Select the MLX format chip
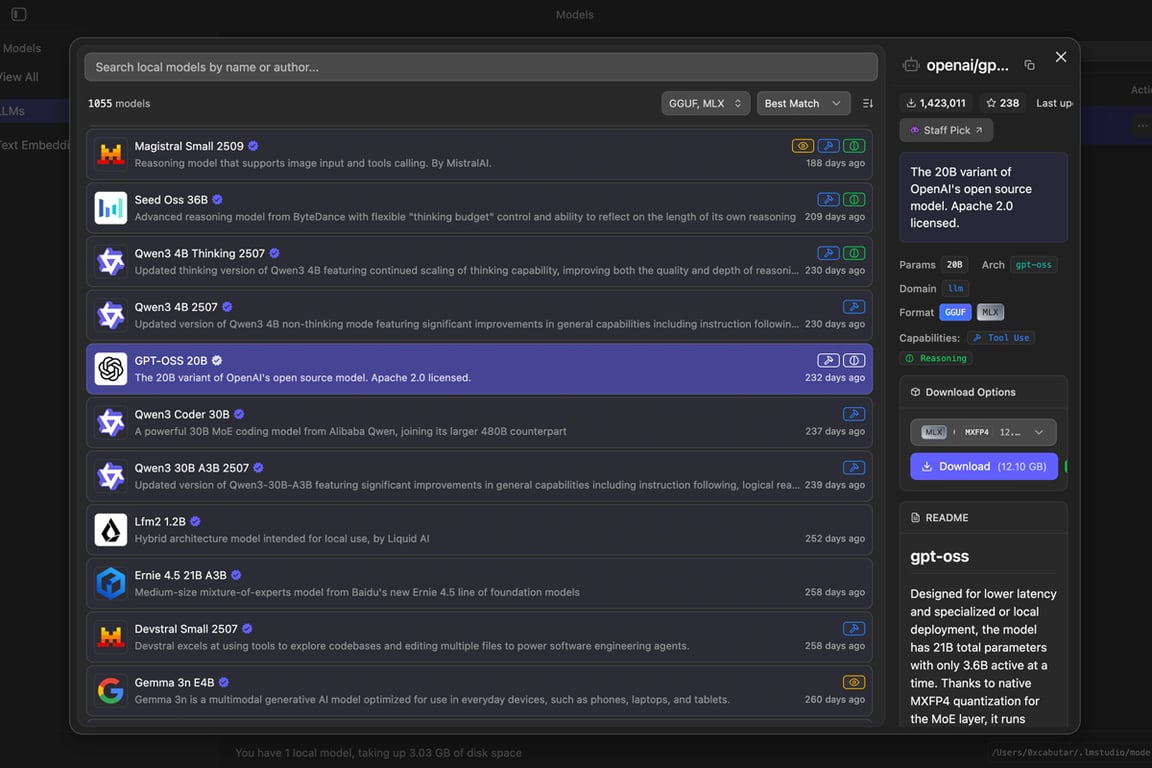1152x768 pixels. (x=990, y=312)
